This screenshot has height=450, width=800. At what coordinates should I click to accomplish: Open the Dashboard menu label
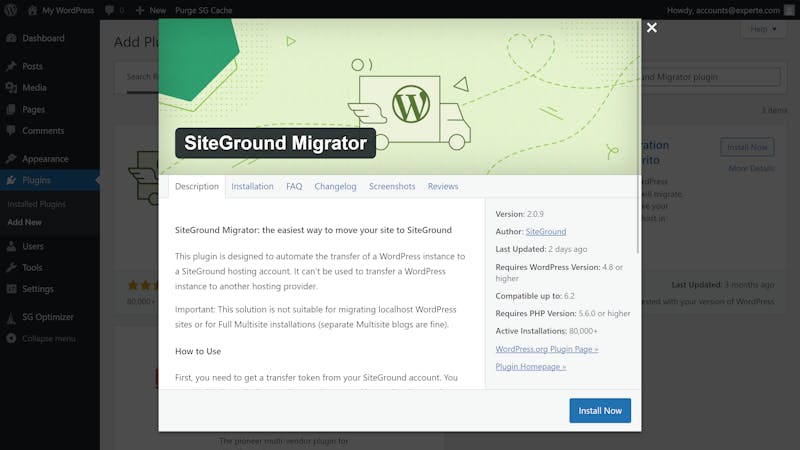coord(43,38)
